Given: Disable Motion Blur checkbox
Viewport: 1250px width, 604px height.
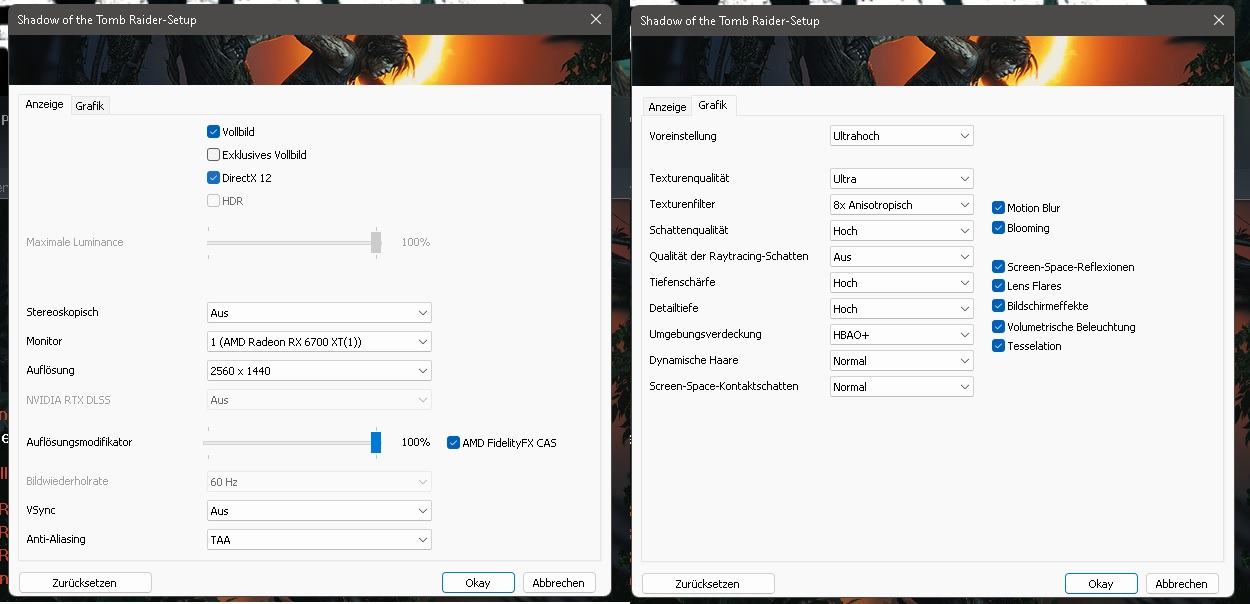Looking at the screenshot, I should (998, 208).
